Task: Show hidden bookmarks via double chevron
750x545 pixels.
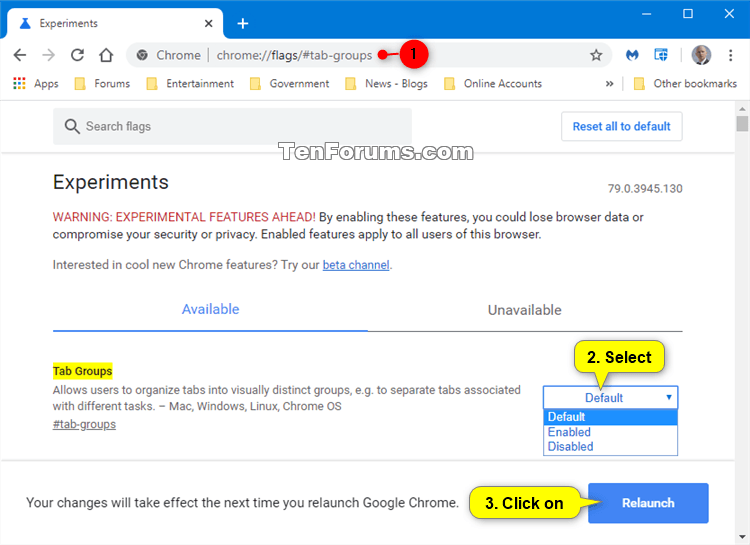Action: pyautogui.click(x=609, y=84)
